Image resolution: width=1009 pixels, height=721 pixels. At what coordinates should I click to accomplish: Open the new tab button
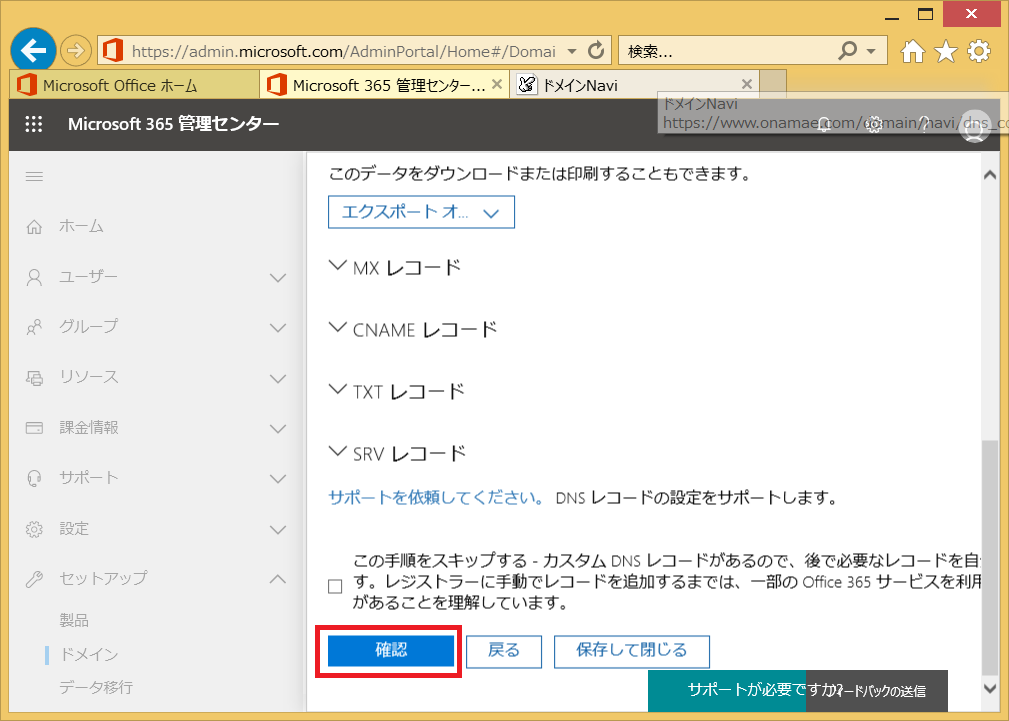click(773, 84)
